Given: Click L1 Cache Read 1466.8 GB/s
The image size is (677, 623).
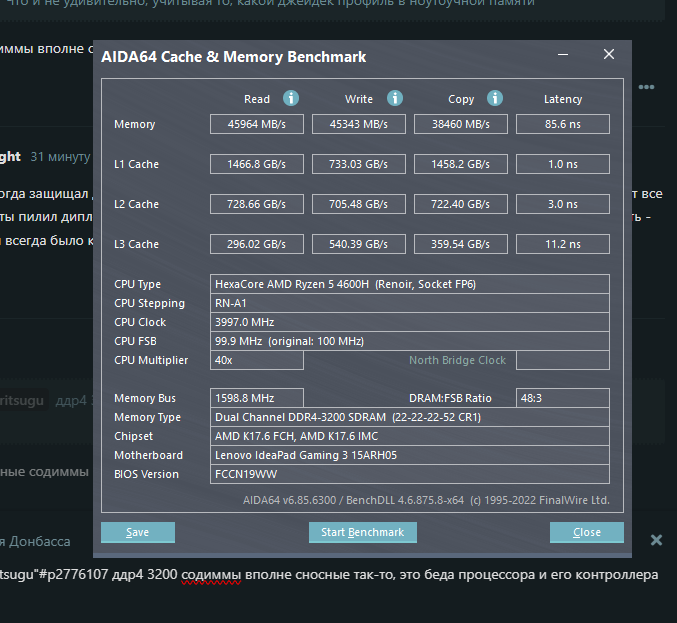Looking at the screenshot, I should pos(257,164).
